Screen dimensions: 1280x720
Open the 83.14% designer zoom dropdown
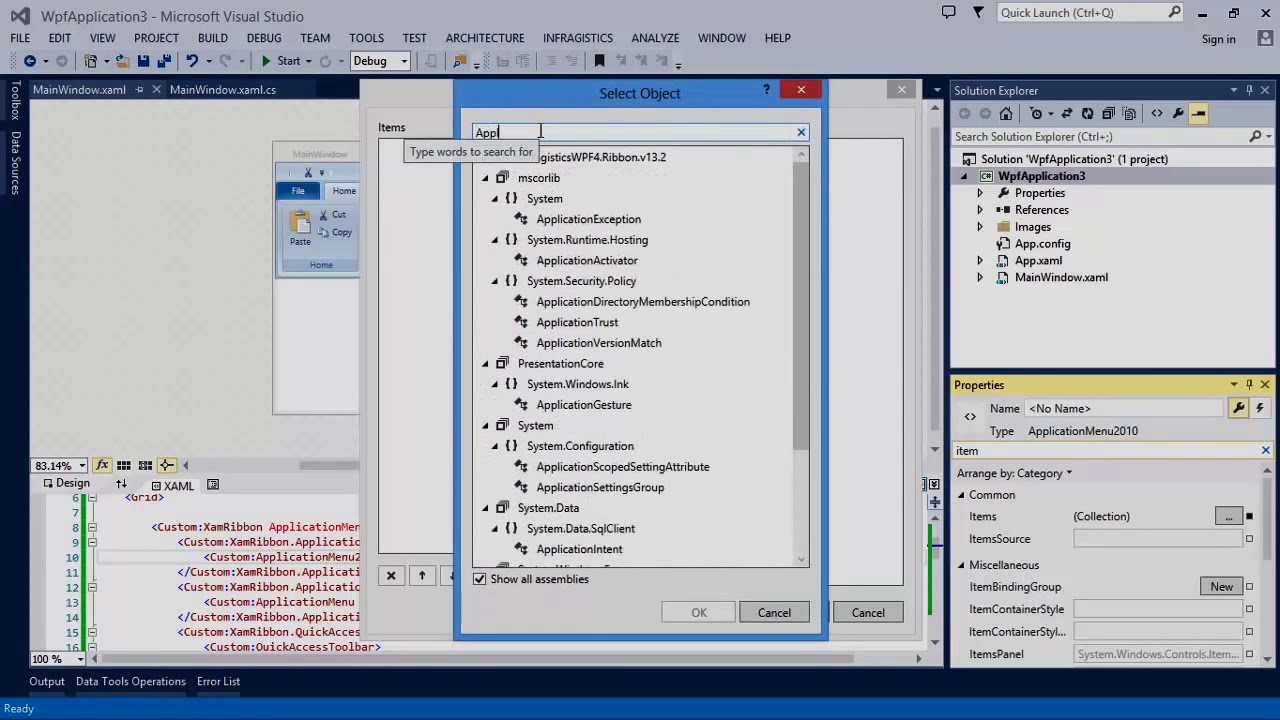pos(81,466)
